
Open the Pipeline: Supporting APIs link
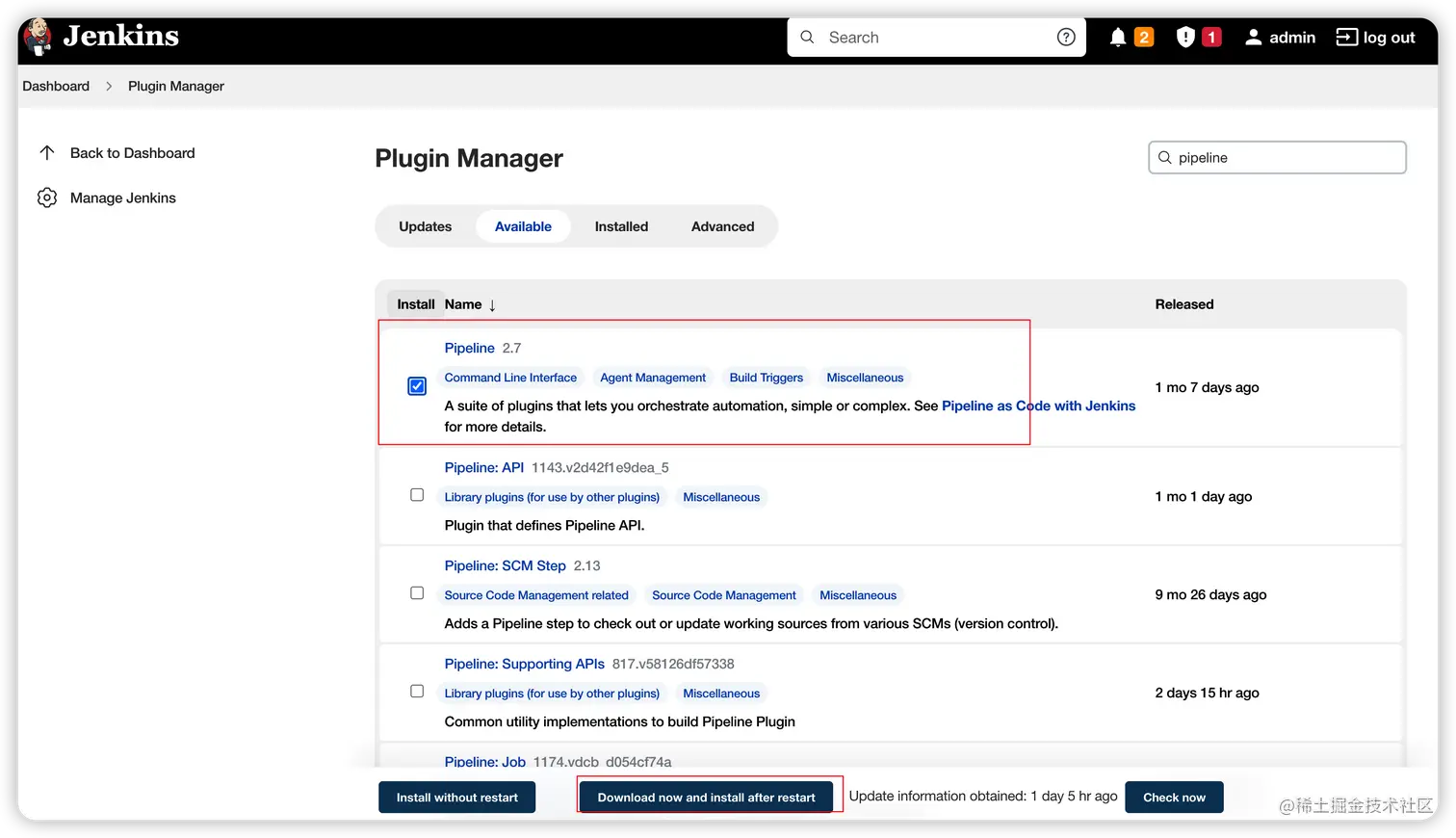tap(525, 664)
